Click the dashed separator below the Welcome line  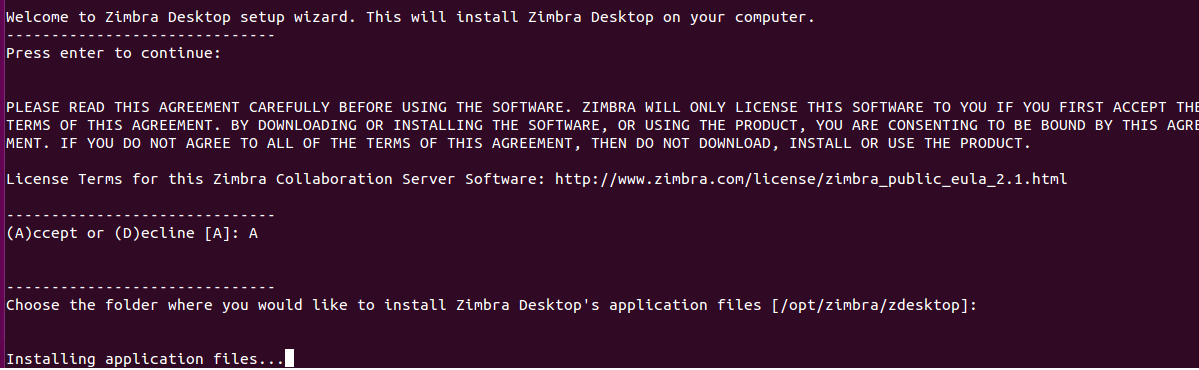[141, 36]
